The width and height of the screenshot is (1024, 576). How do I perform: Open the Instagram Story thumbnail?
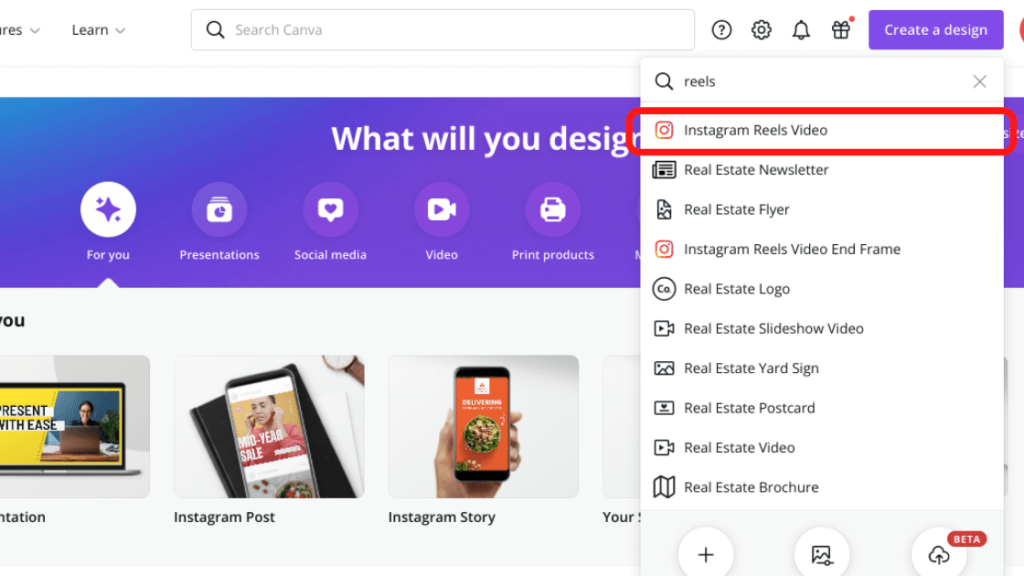[x=483, y=427]
